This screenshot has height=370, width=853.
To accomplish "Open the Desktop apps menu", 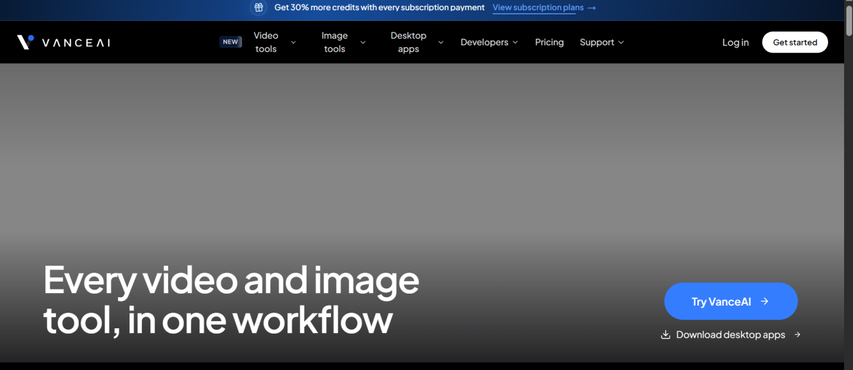I will pyautogui.click(x=409, y=42).
